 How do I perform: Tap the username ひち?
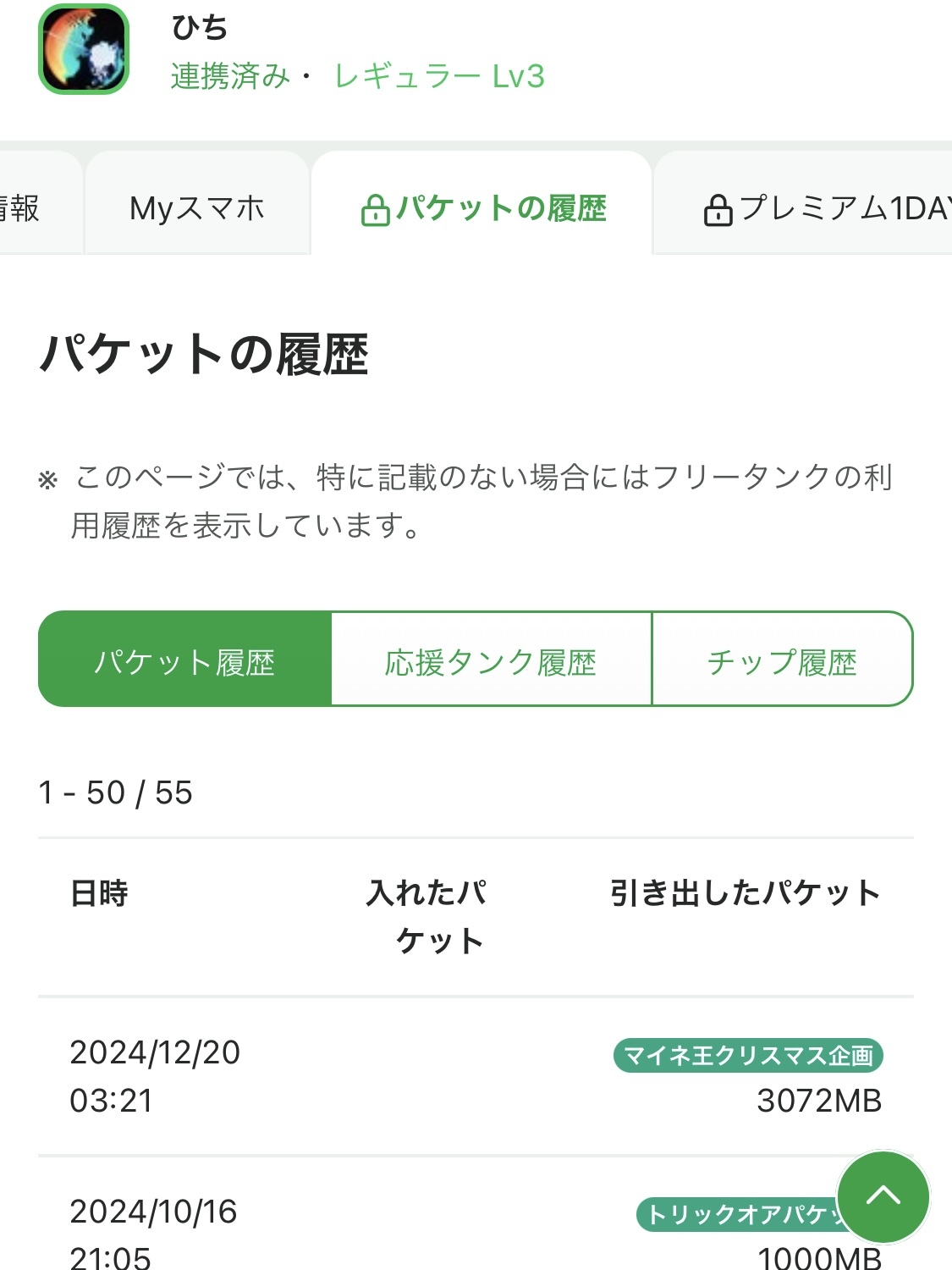(200, 28)
